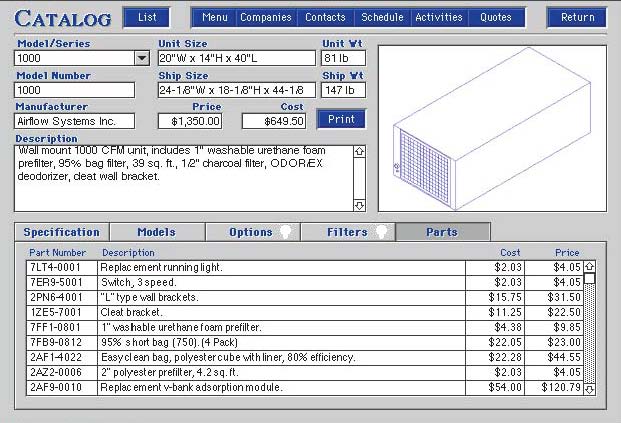Click the List button
Image resolution: width=621 pixels, height=423 pixels.
click(147, 17)
